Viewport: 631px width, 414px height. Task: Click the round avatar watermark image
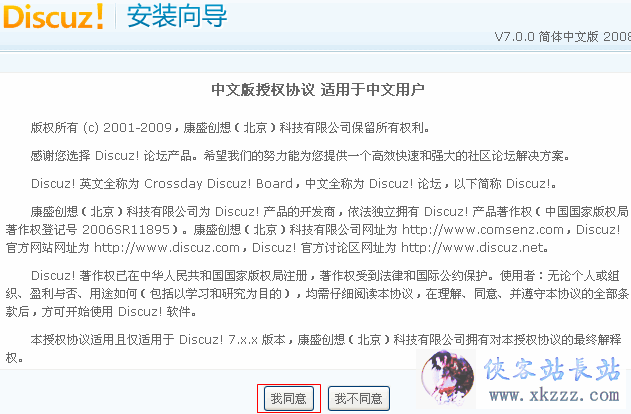click(447, 377)
